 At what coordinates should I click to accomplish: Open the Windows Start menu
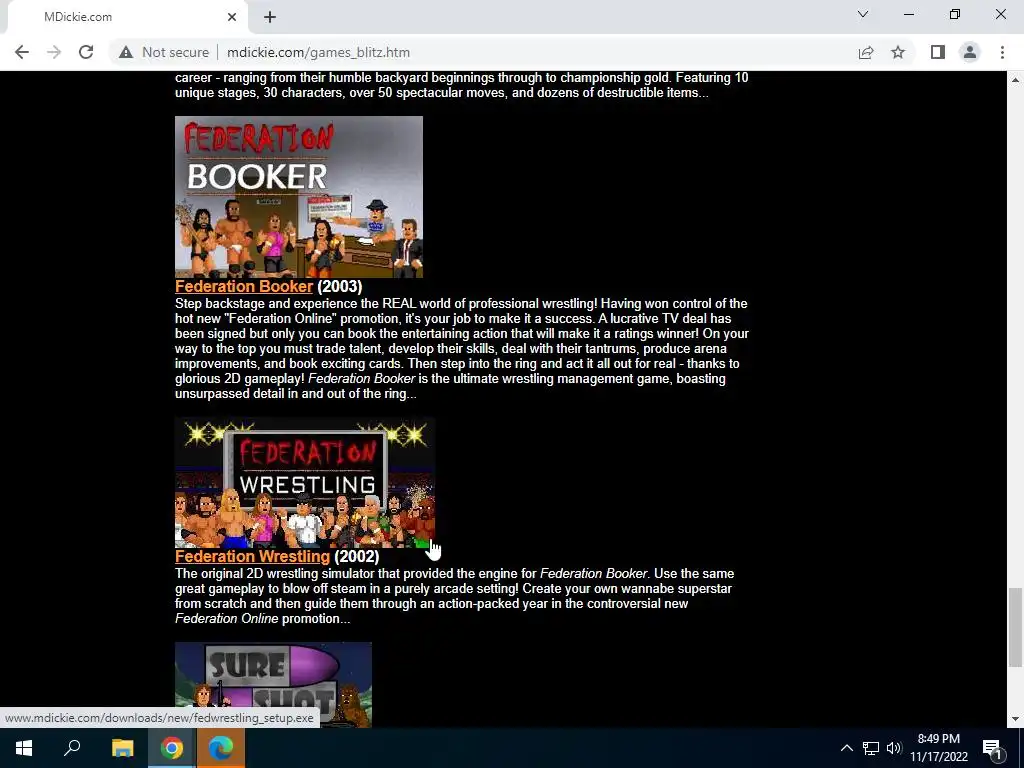tap(24, 748)
